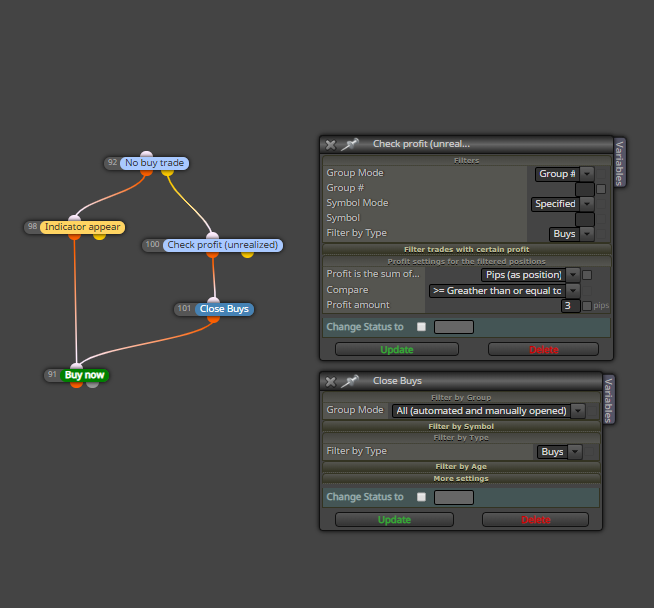
Task: Click the pin icon on Close Buys panel
Action: pos(350,381)
